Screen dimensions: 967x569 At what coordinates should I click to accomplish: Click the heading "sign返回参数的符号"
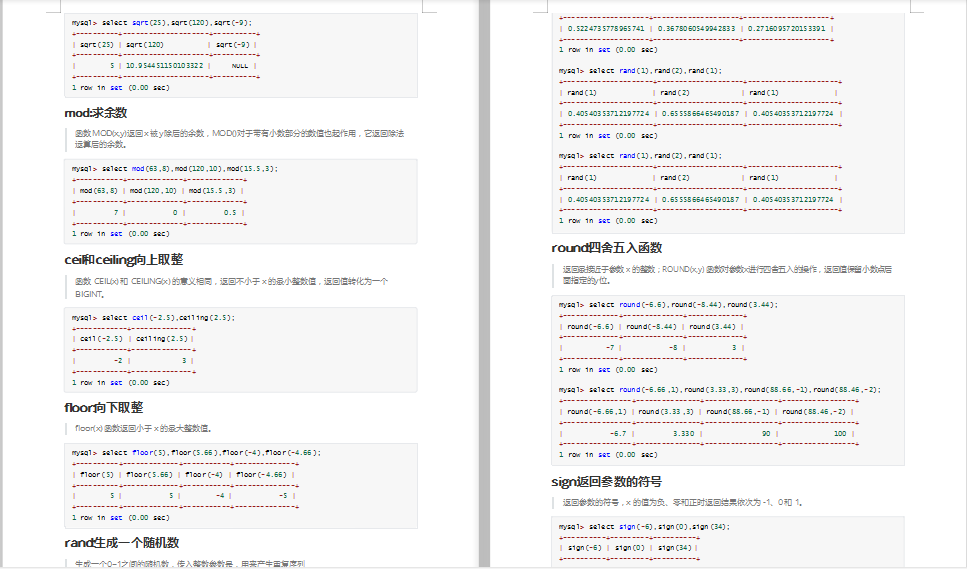point(607,481)
